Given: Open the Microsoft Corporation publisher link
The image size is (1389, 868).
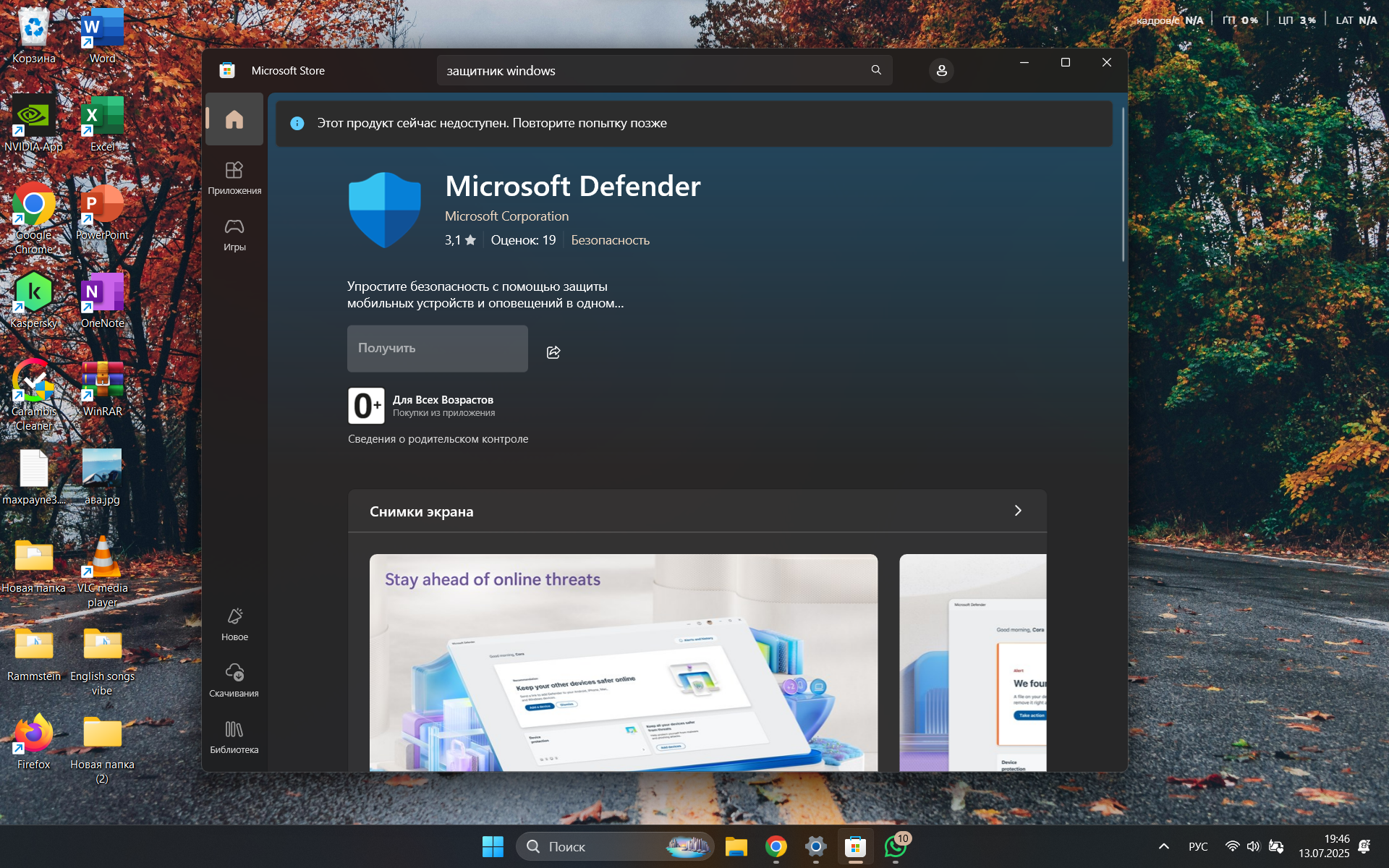Looking at the screenshot, I should pyautogui.click(x=506, y=216).
